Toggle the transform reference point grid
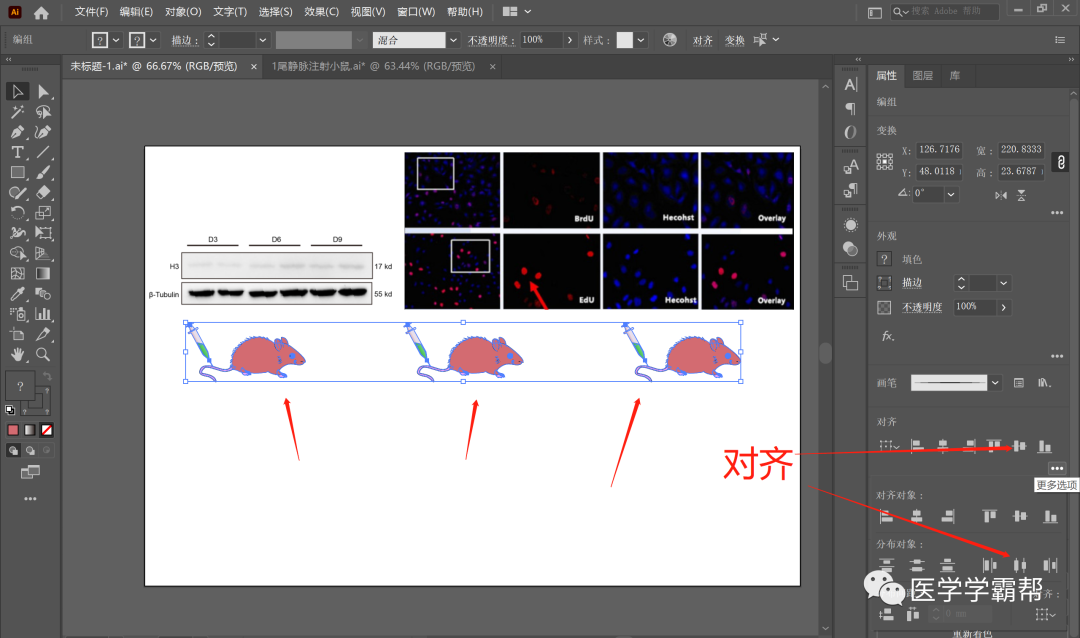 pos(884,161)
